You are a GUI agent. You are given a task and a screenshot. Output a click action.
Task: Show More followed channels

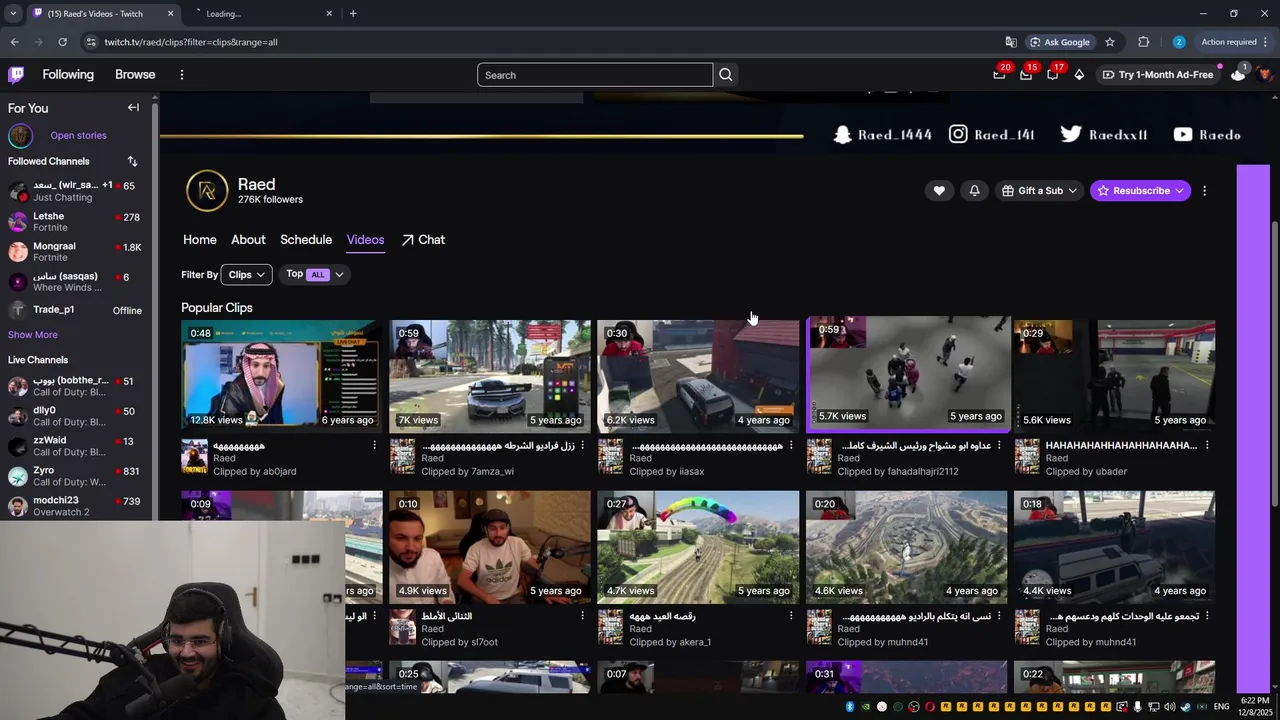click(33, 335)
